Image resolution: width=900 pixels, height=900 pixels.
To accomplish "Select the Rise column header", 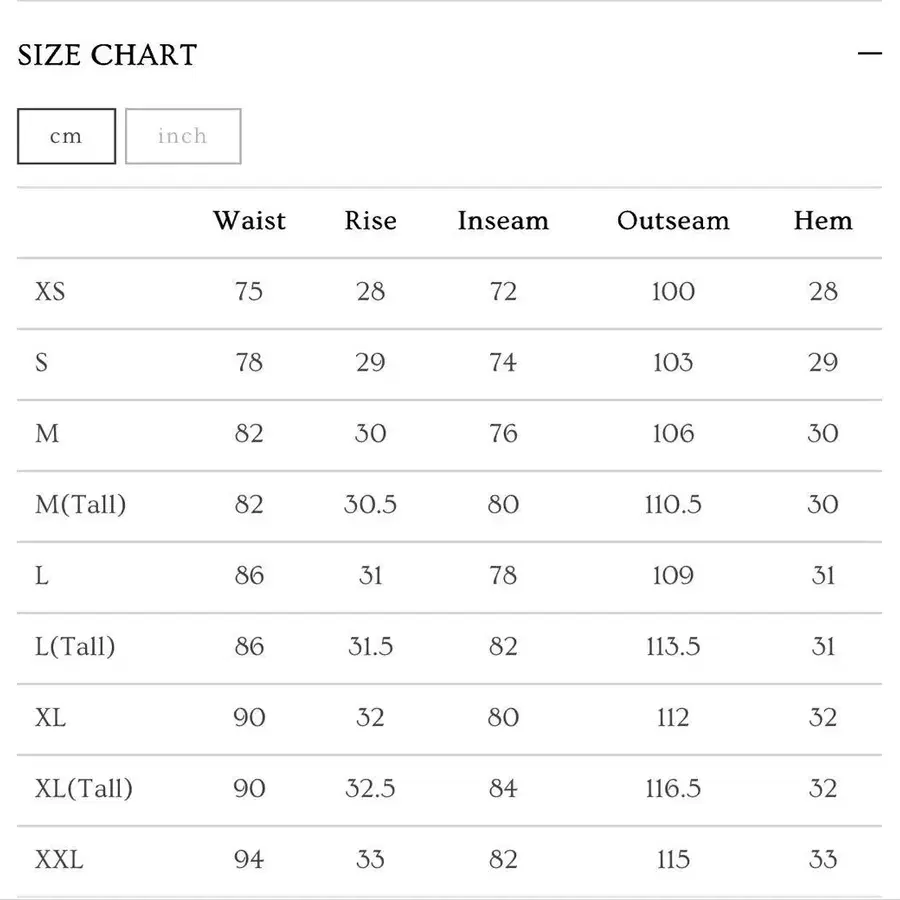I will [x=370, y=220].
